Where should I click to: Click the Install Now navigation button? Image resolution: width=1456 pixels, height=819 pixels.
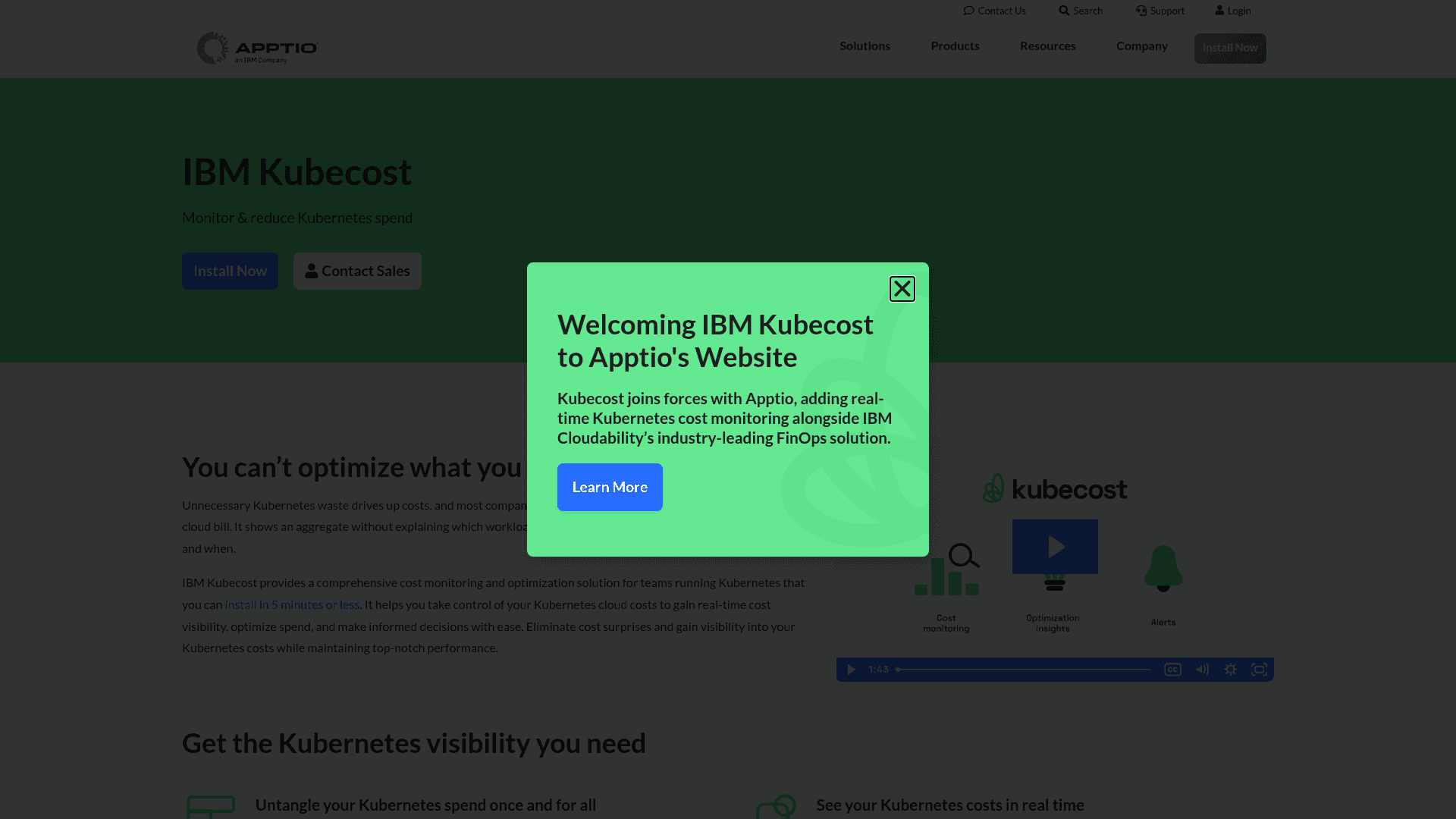1230,48
